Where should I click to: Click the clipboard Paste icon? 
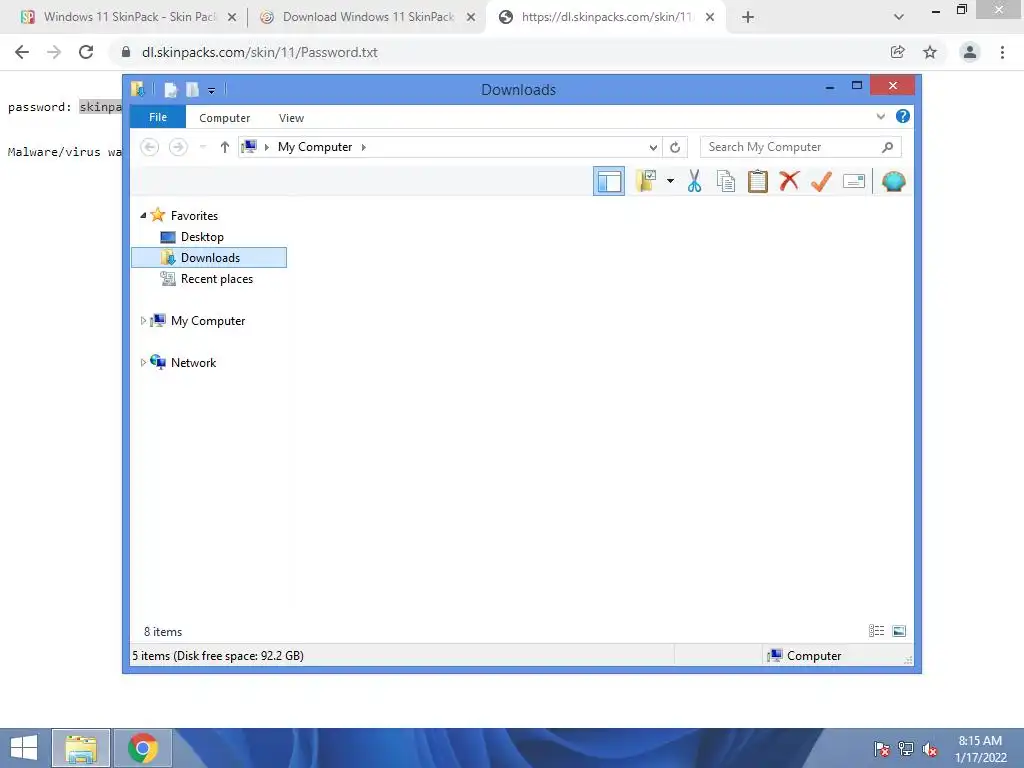pyautogui.click(x=758, y=181)
